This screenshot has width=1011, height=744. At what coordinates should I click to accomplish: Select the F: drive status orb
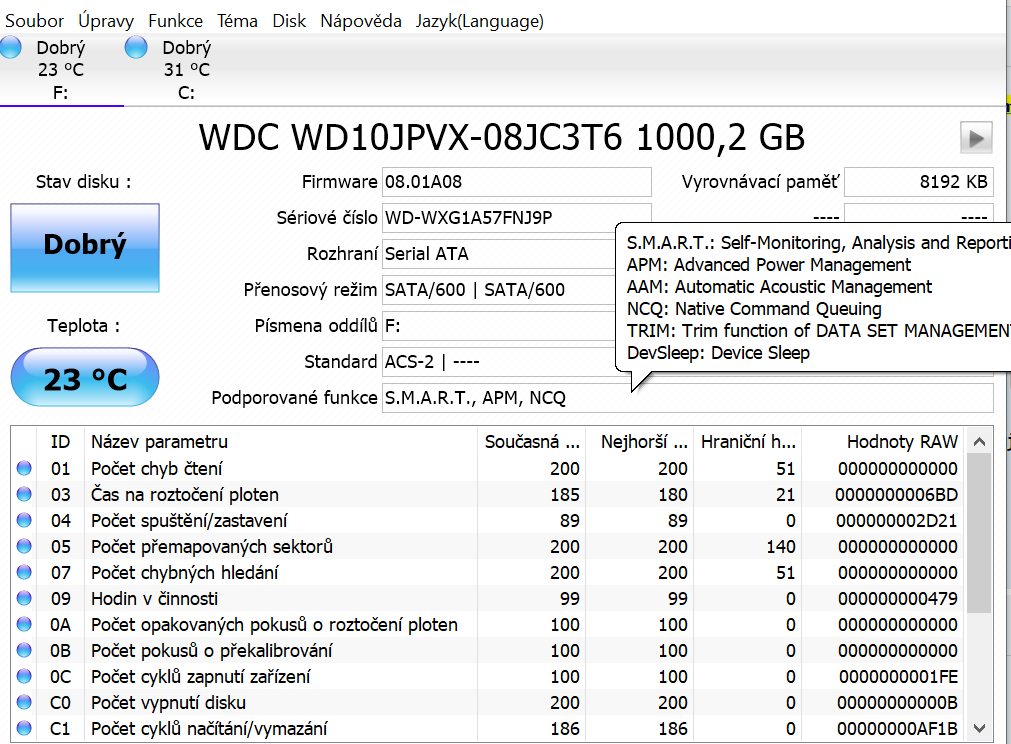[x=11, y=47]
